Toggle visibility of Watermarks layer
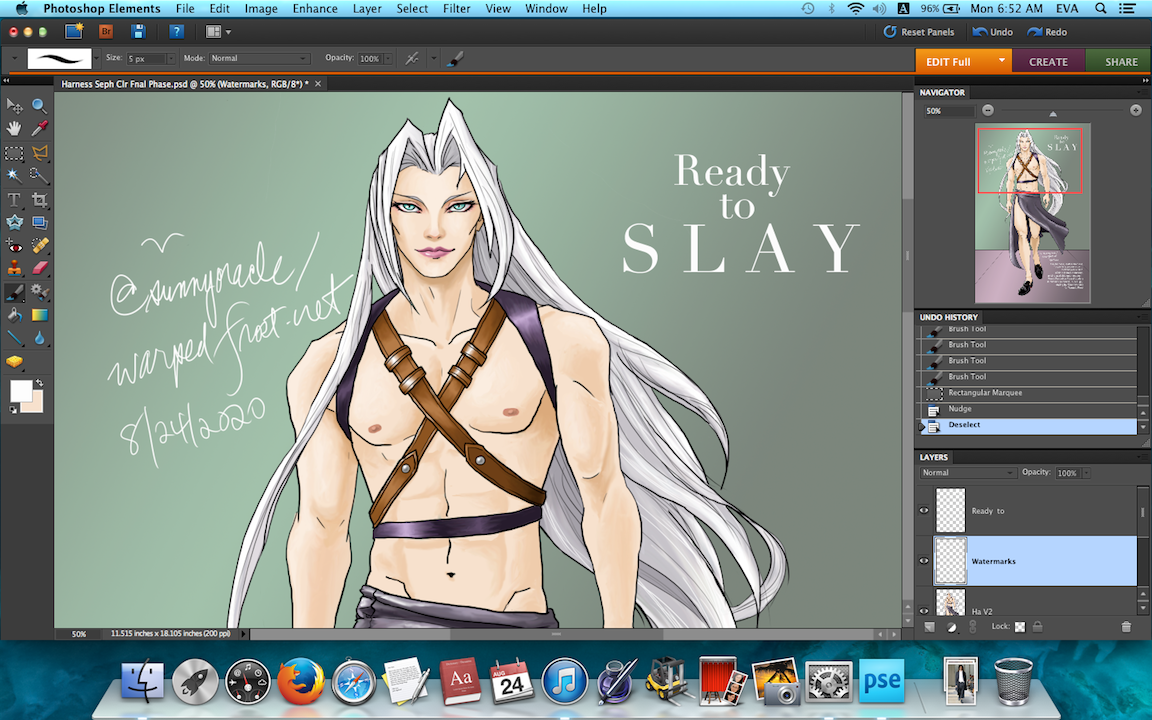Viewport: 1152px width, 720px height. click(924, 561)
